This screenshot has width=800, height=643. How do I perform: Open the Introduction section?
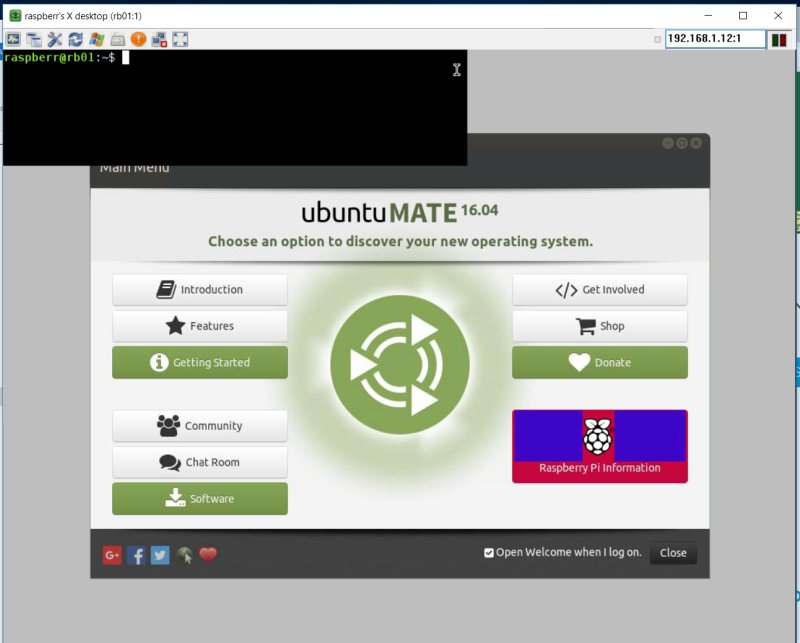click(x=200, y=290)
